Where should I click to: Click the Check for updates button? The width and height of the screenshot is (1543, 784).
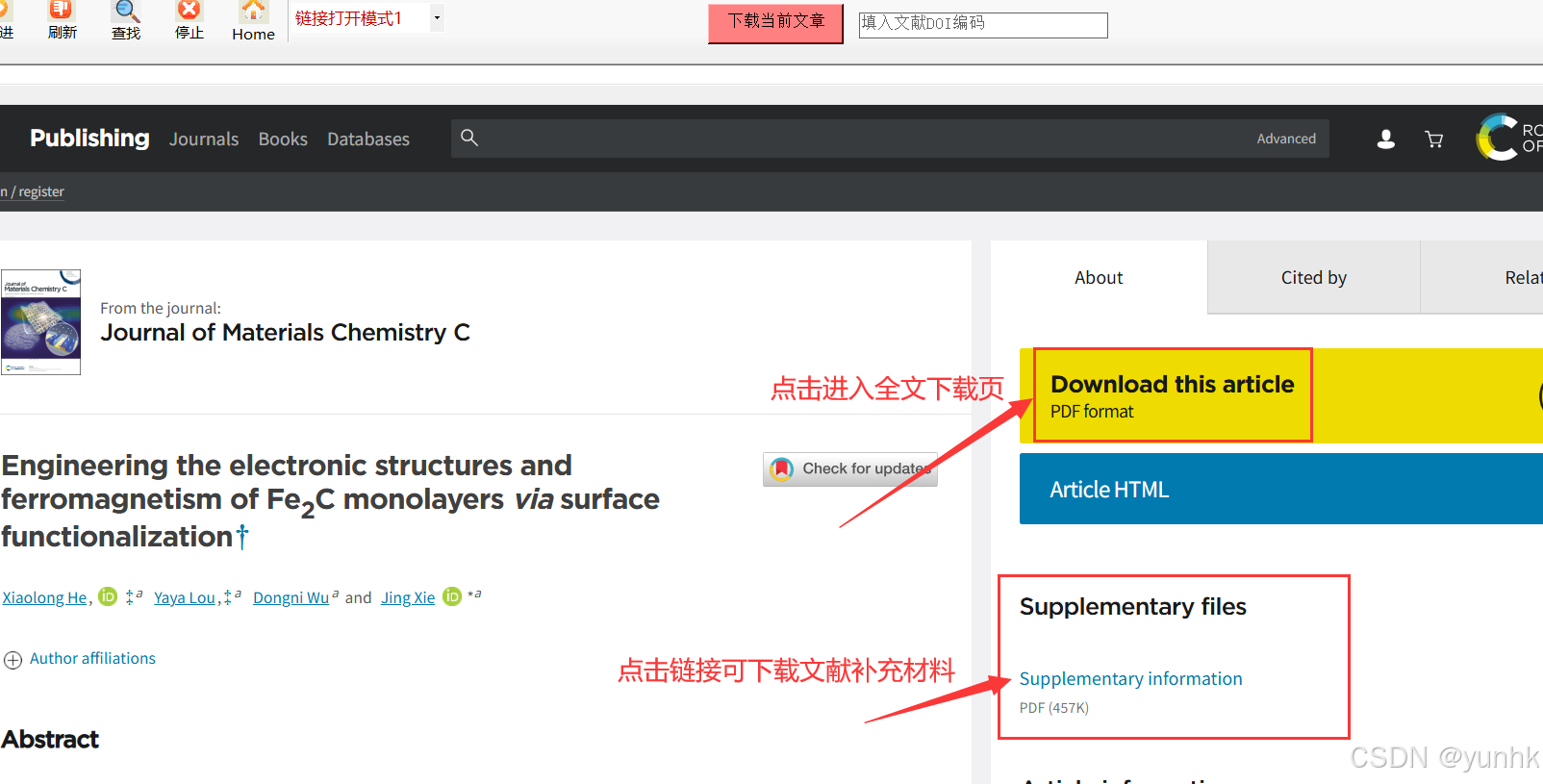[x=850, y=469]
